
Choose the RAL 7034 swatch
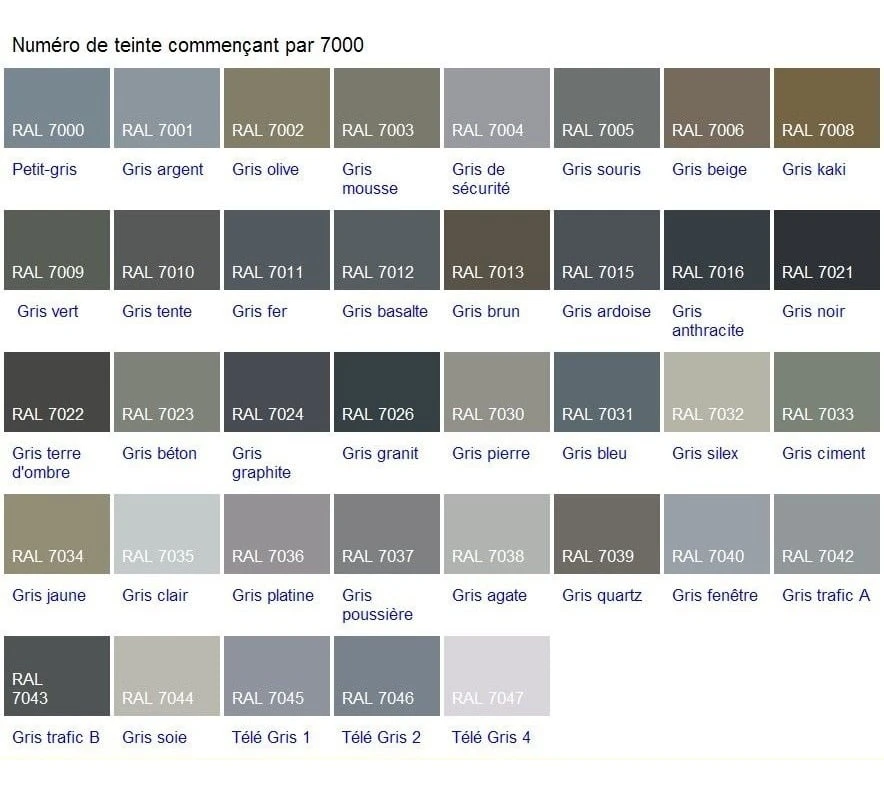coord(57,534)
